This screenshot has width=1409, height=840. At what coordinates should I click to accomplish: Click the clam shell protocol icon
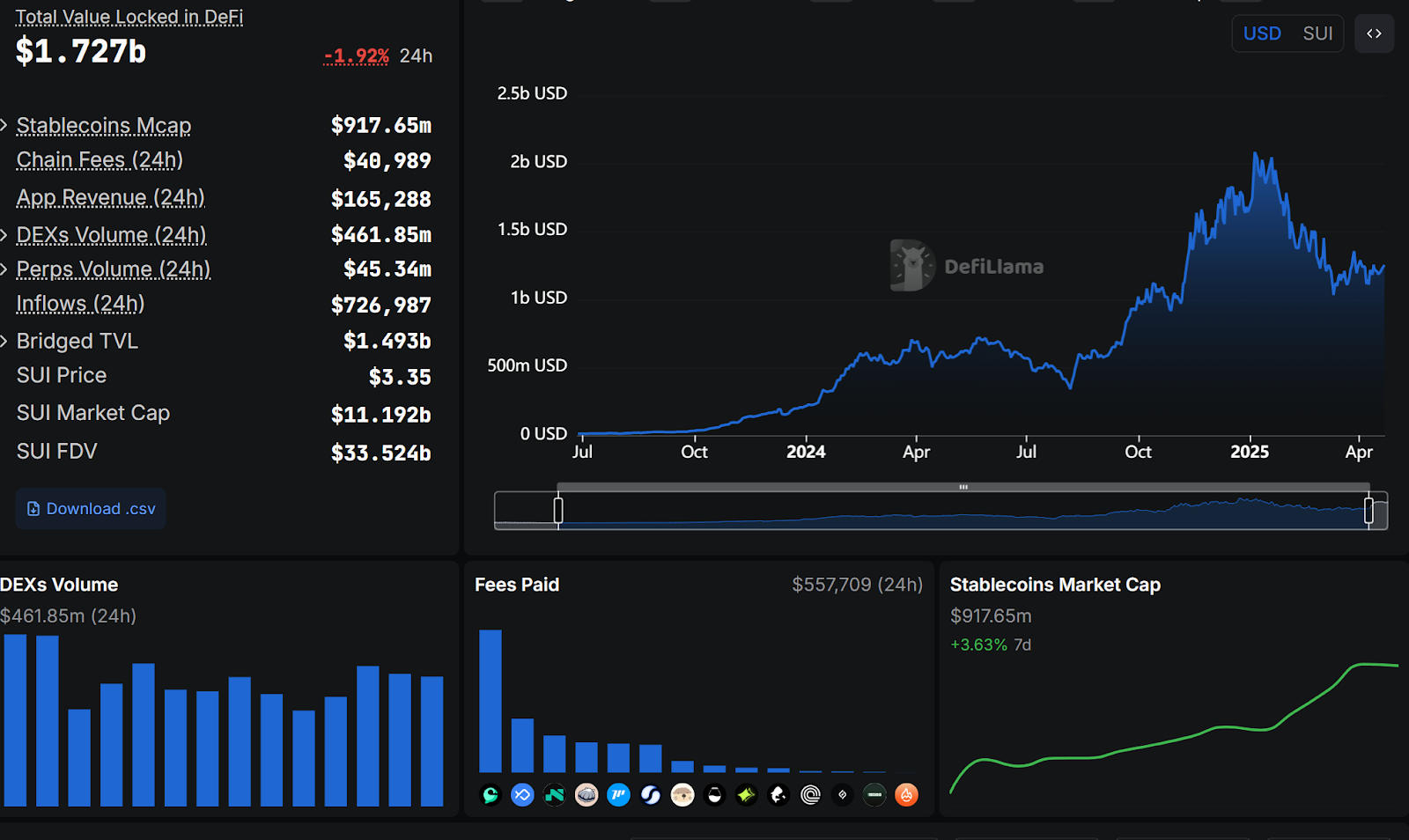[586, 795]
